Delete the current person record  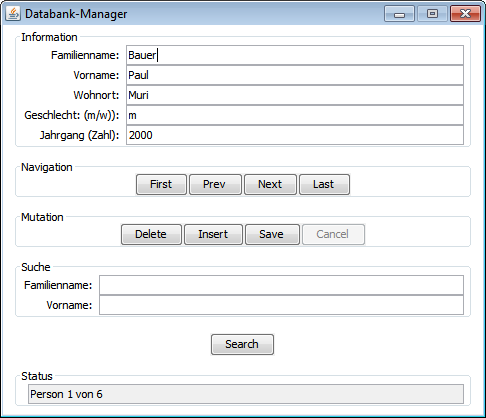point(151,234)
